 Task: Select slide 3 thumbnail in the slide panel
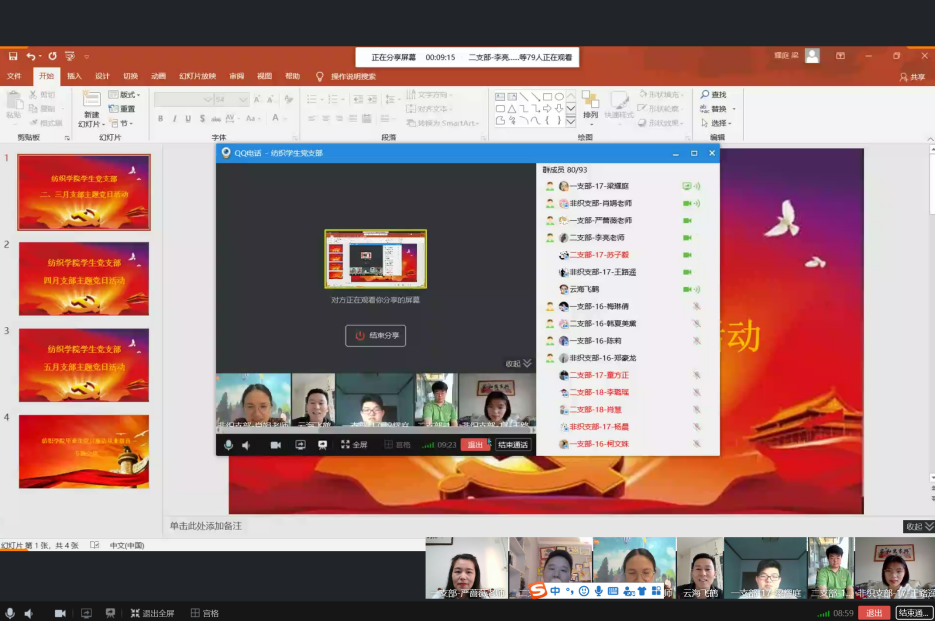[x=84, y=365]
